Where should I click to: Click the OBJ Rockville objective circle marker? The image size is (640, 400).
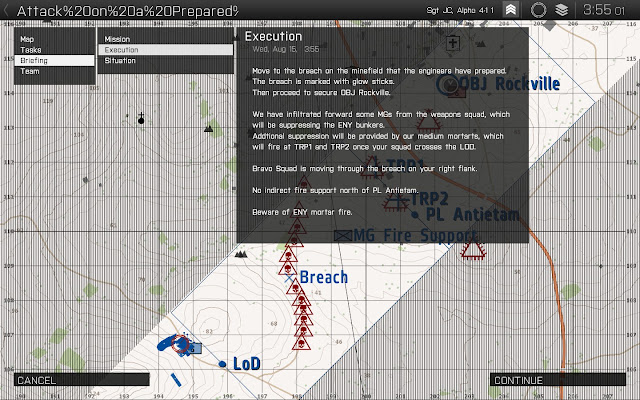click(447, 84)
